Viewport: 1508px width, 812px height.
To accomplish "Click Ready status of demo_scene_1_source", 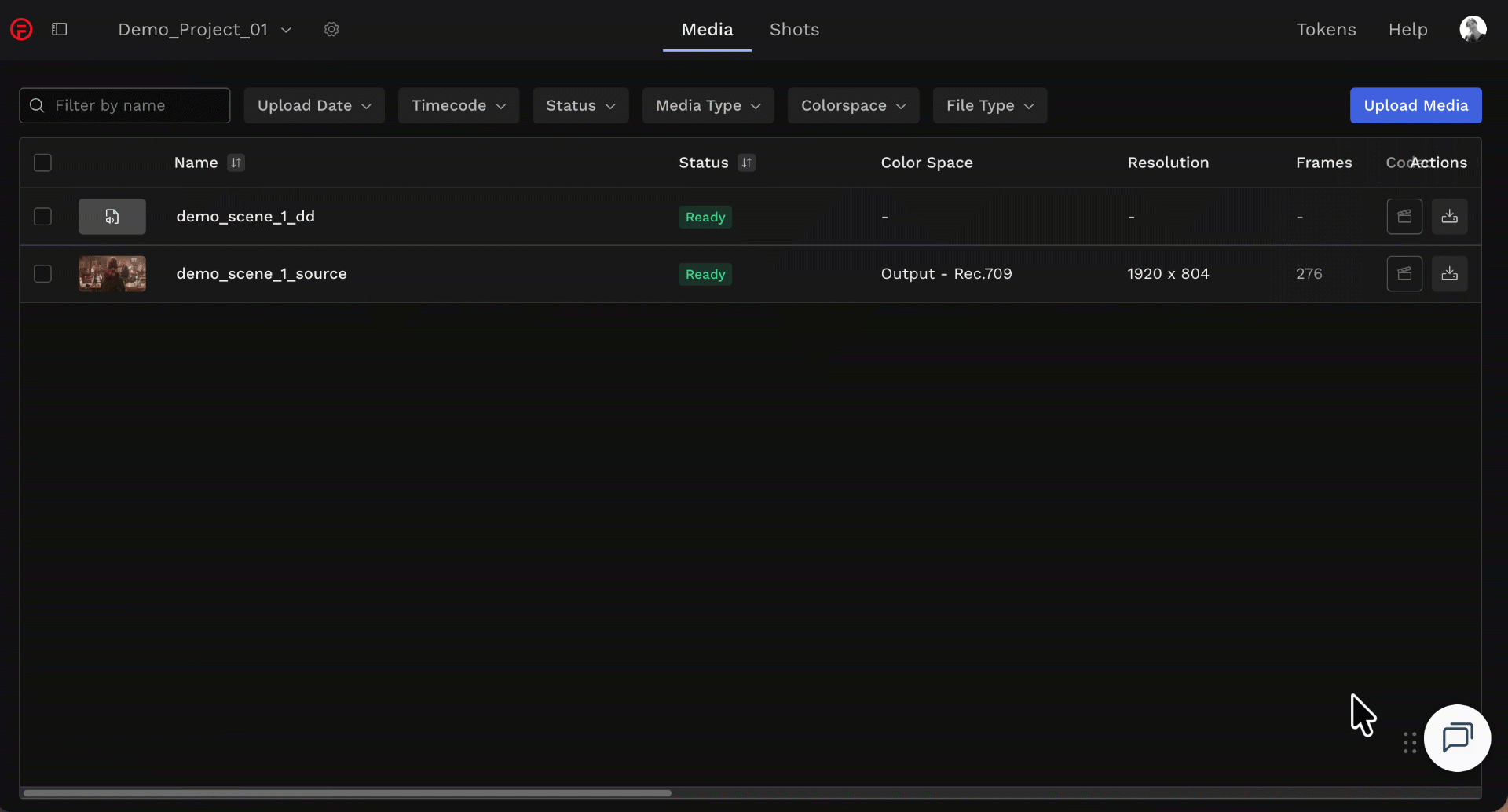I will point(705,274).
